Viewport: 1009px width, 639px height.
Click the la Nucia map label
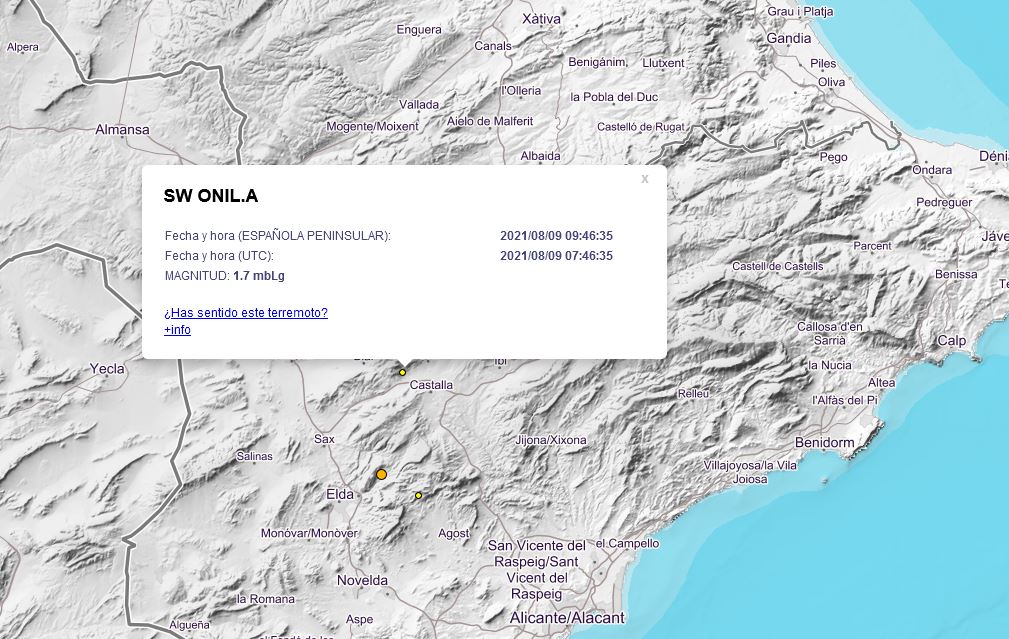pyautogui.click(x=829, y=366)
